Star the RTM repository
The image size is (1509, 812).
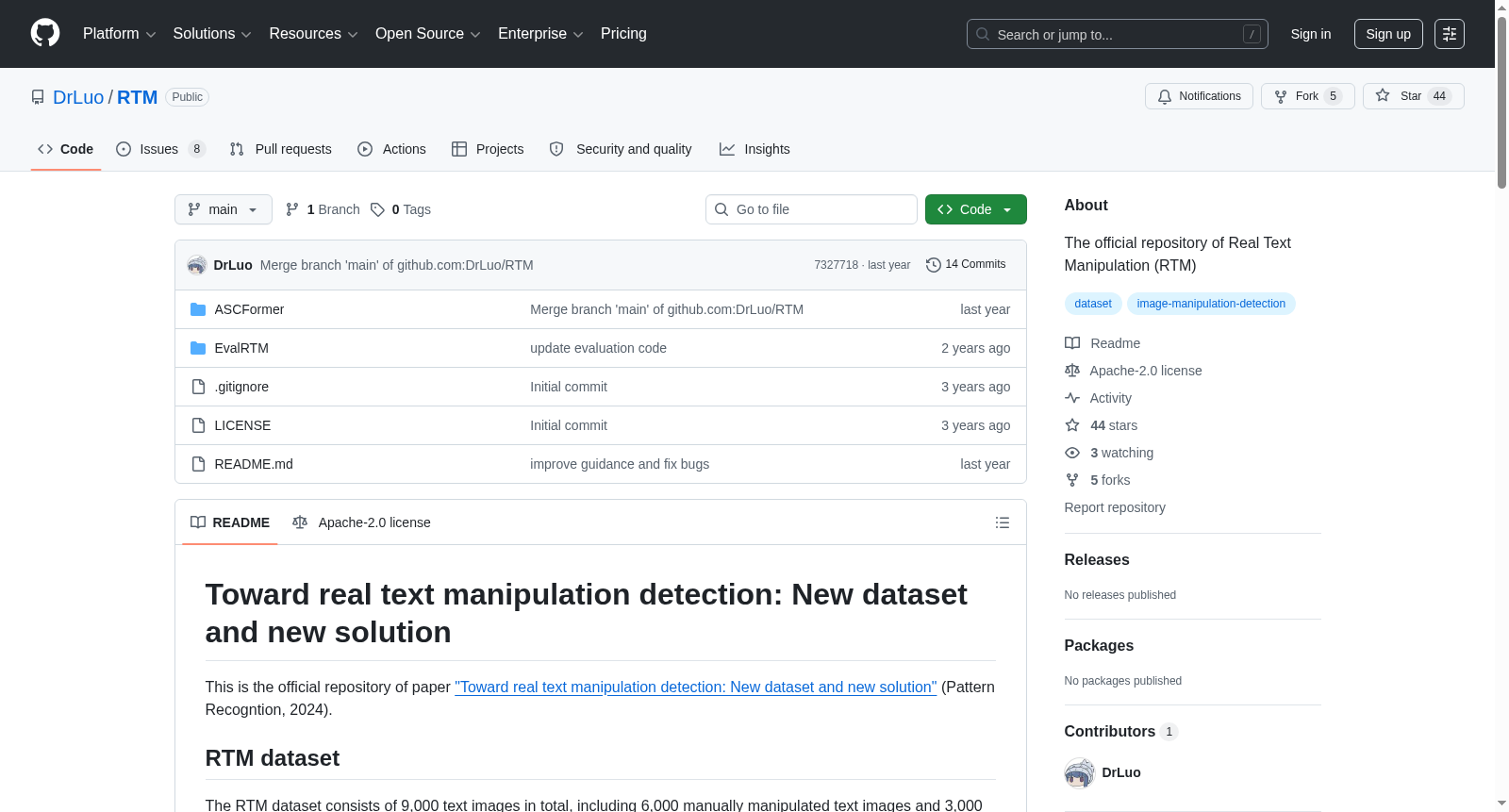point(1413,96)
